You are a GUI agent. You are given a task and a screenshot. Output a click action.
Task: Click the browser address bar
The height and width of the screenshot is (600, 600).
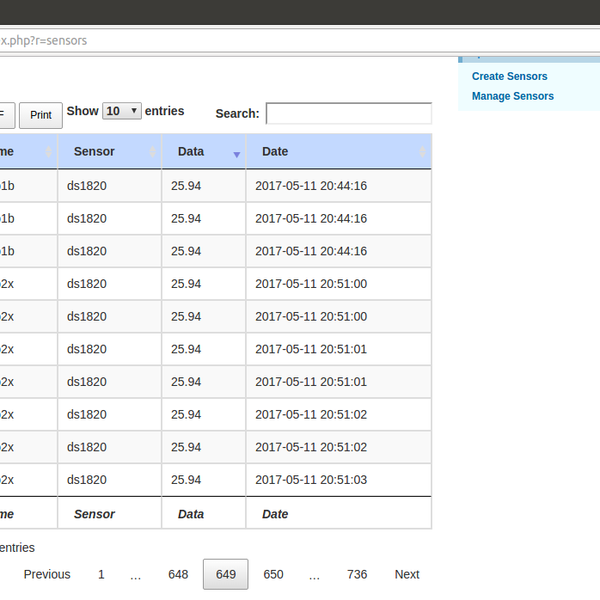click(x=300, y=41)
